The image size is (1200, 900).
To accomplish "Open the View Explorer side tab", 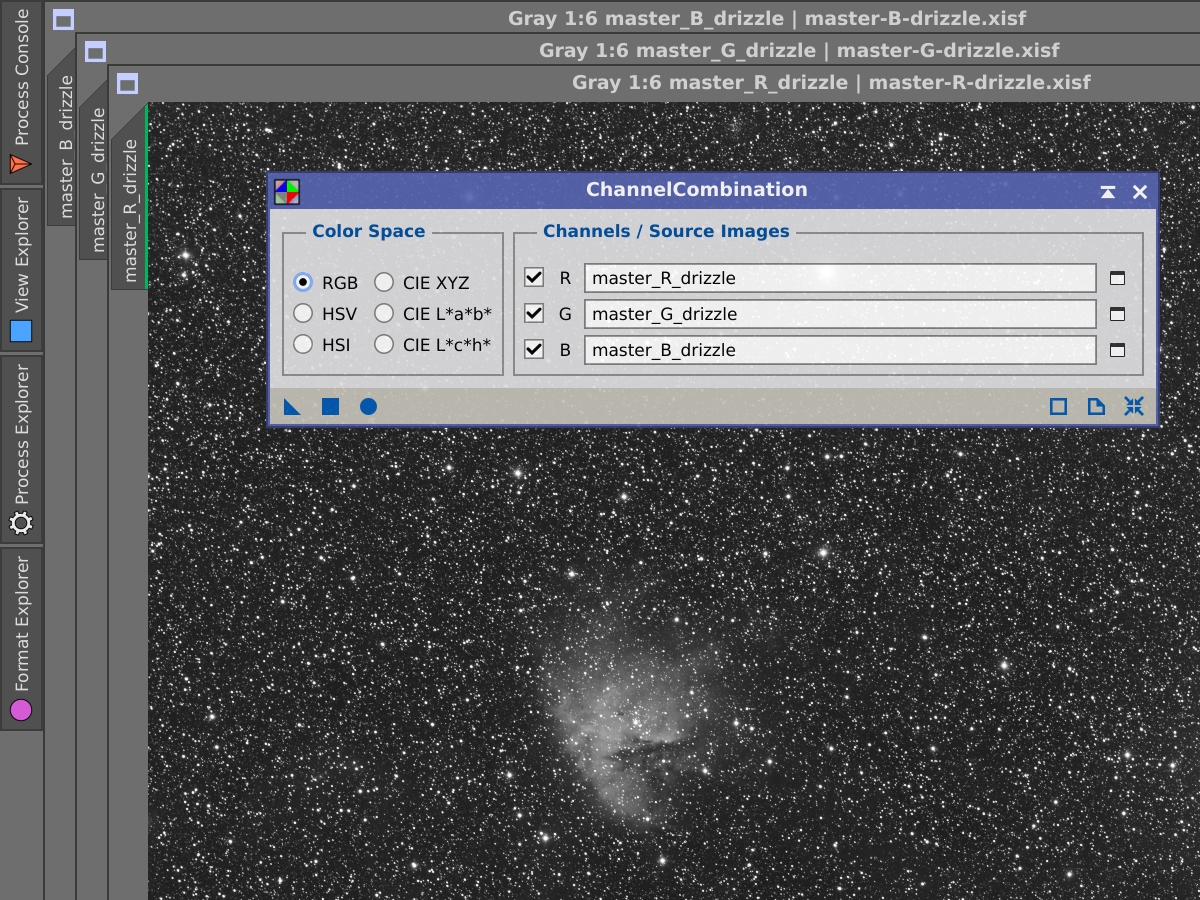I will tap(21, 269).
